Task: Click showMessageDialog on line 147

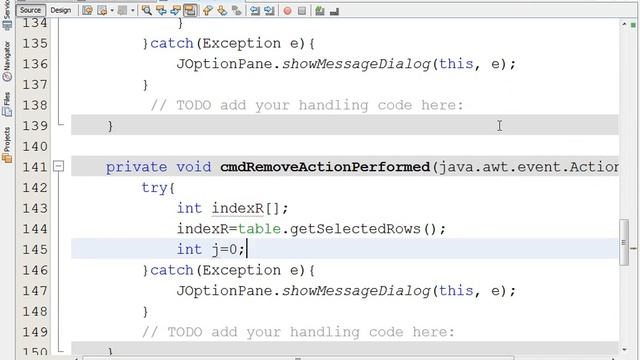Action: tap(356, 291)
